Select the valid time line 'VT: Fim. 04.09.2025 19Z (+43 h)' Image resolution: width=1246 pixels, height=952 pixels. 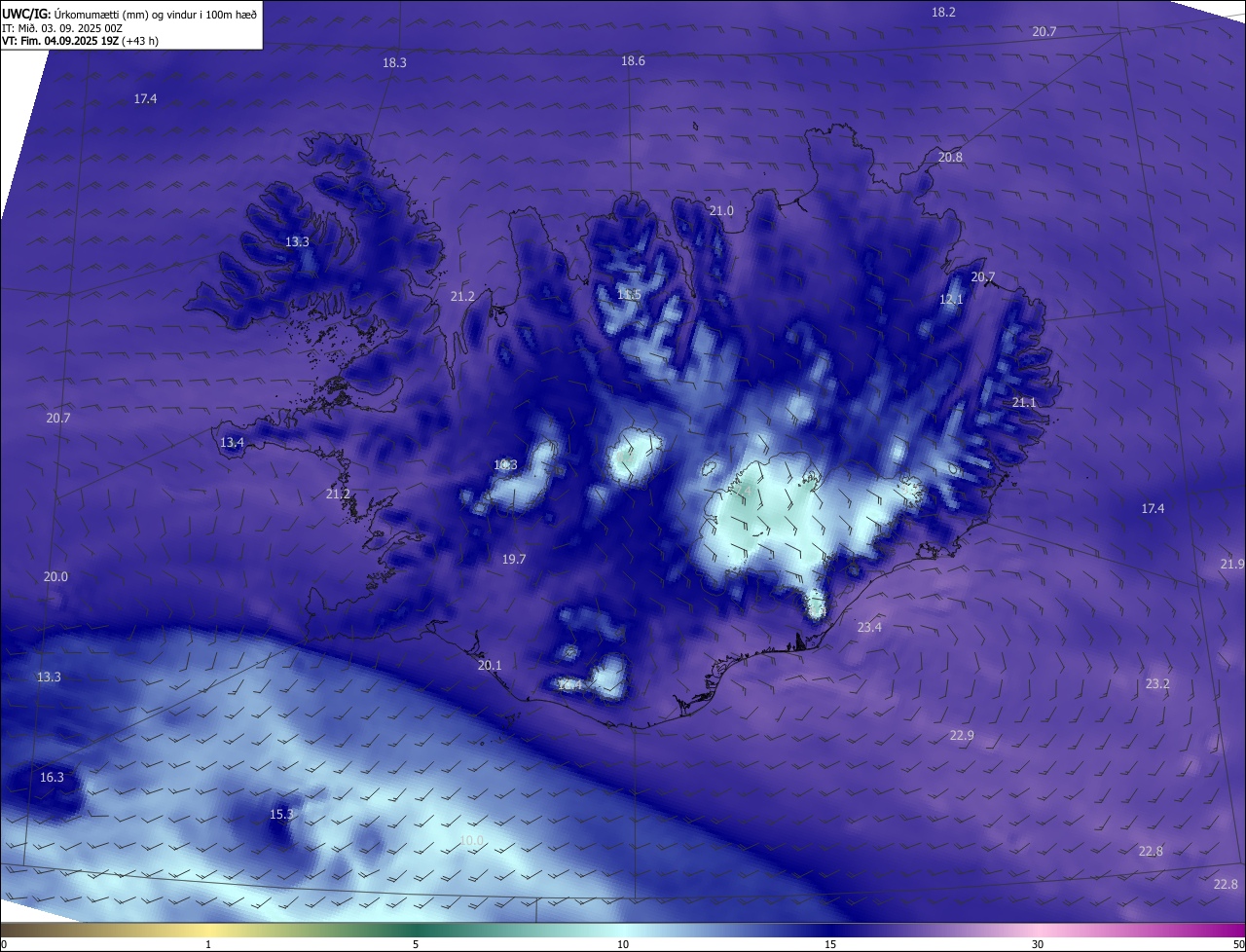coord(81,41)
